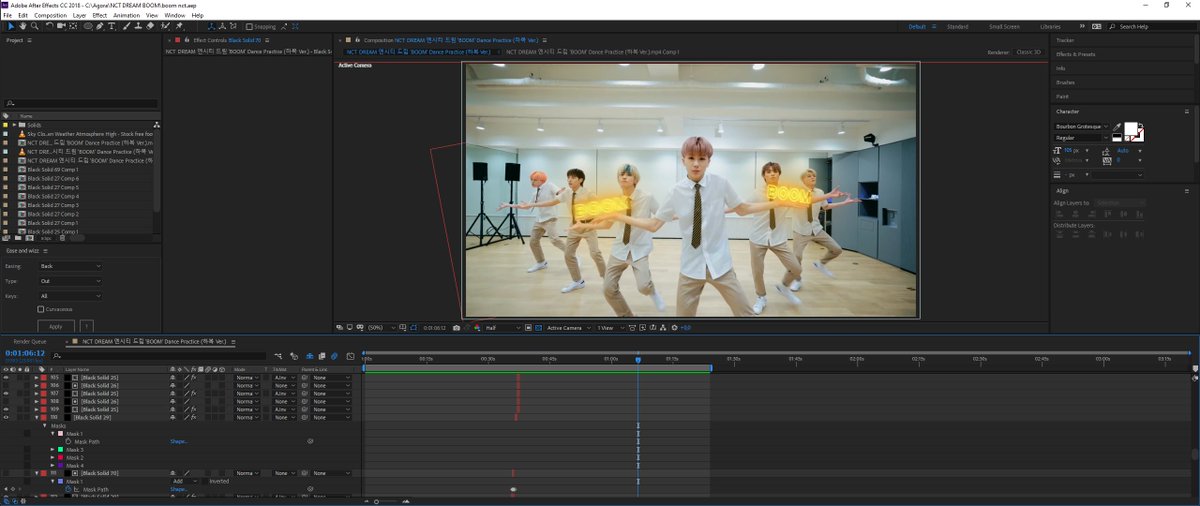Screen dimensions: 1200x506
Task: Open the 1 View layout dropdown
Action: pyautogui.click(x=609, y=327)
